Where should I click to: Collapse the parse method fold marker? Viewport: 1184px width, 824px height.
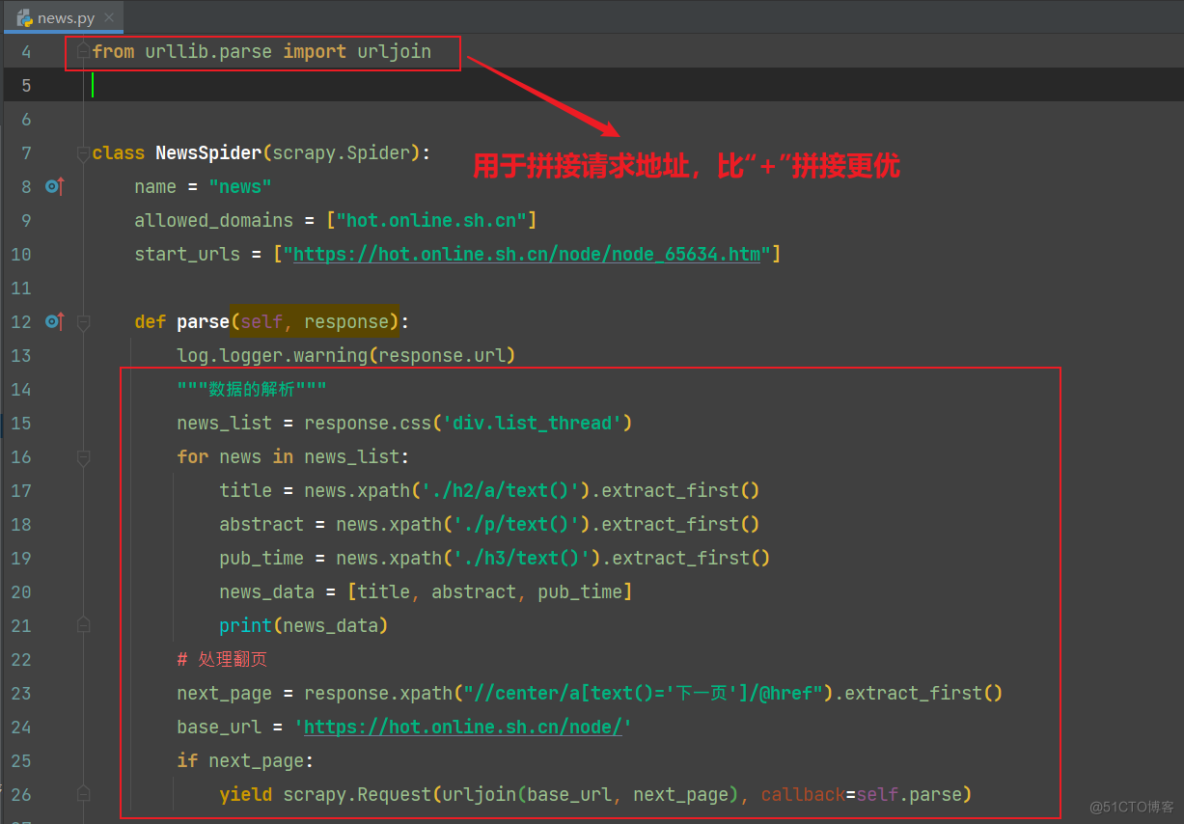pos(84,323)
